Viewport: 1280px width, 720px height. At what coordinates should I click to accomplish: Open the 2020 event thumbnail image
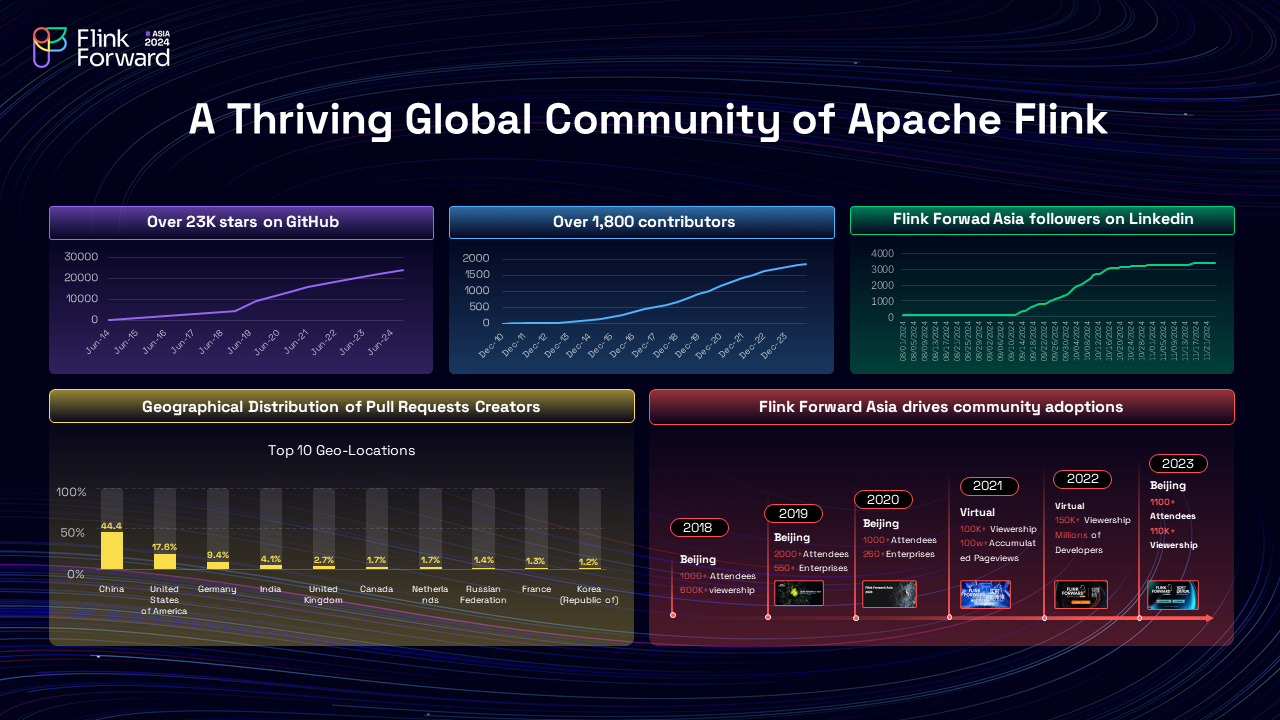click(x=889, y=594)
